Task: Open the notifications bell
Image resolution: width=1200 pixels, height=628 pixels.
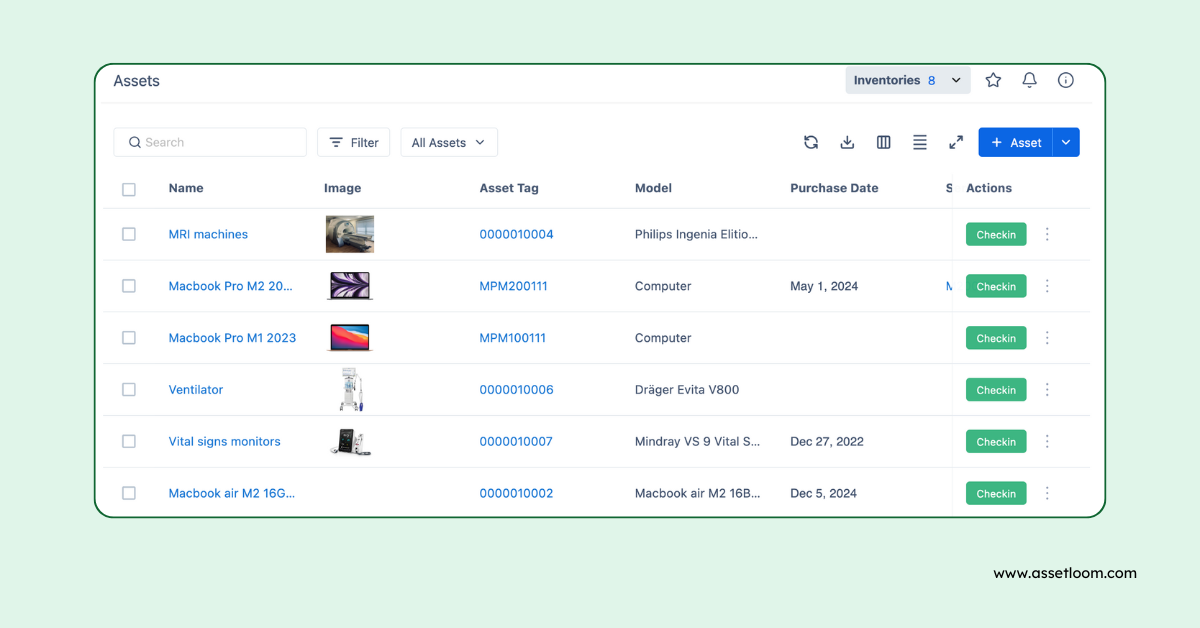Action: point(1029,80)
